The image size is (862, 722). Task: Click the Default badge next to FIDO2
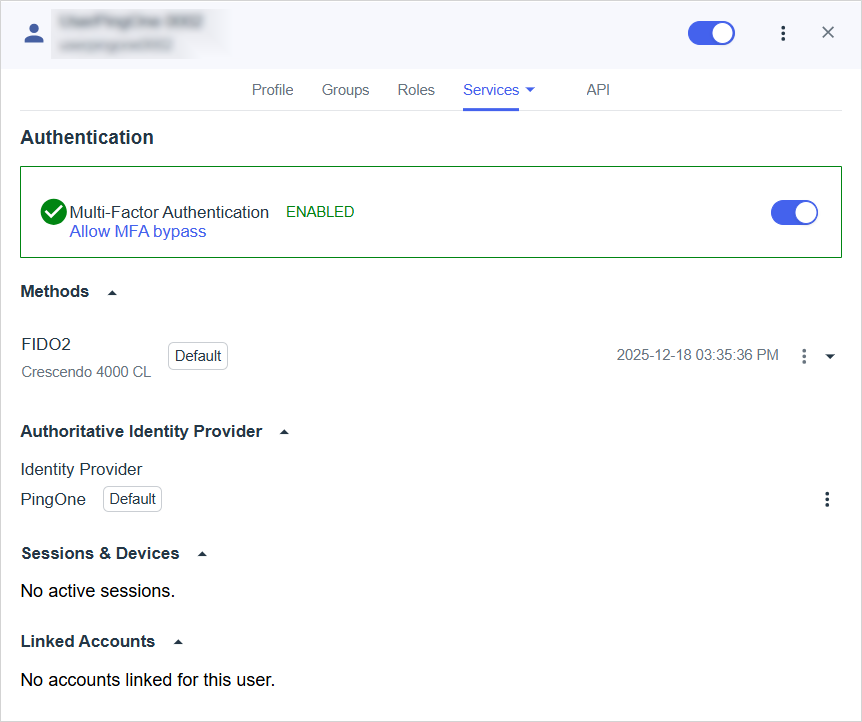198,356
